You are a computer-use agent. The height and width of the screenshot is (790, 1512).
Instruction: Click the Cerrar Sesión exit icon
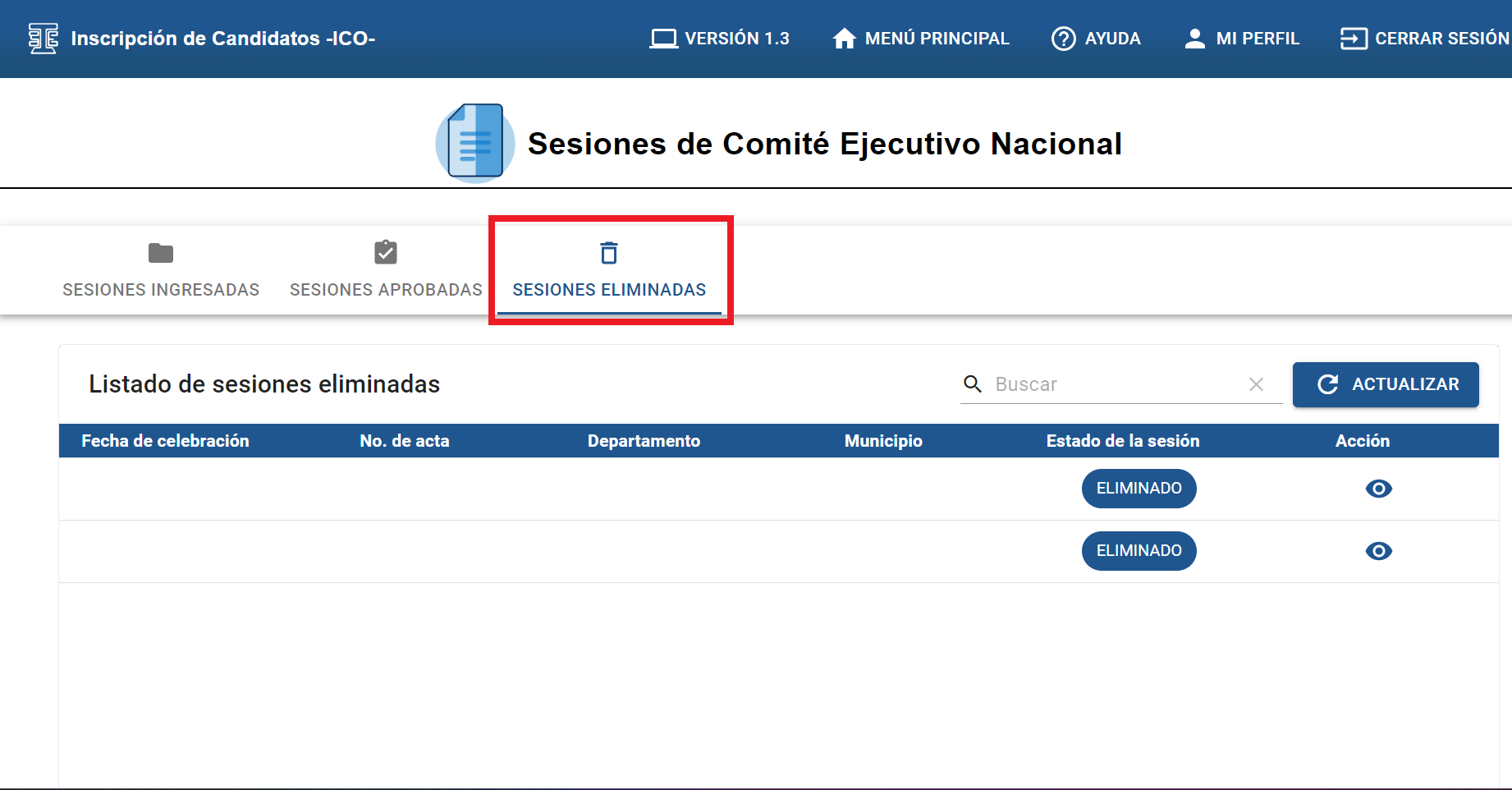(x=1353, y=39)
